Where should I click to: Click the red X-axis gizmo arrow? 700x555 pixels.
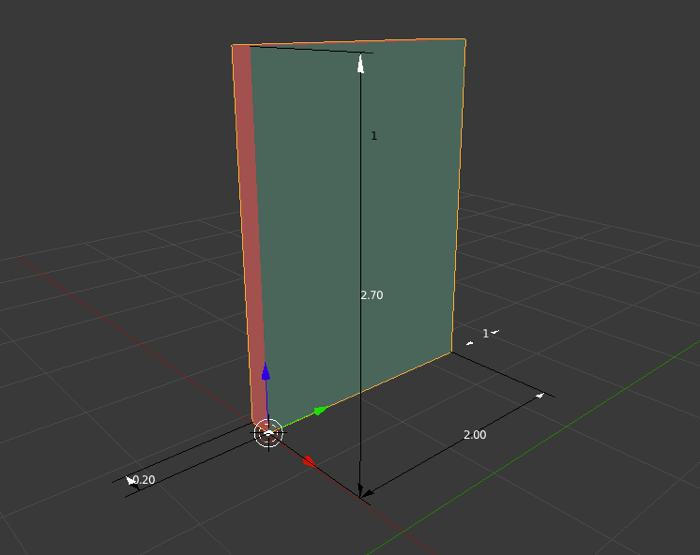tap(309, 461)
